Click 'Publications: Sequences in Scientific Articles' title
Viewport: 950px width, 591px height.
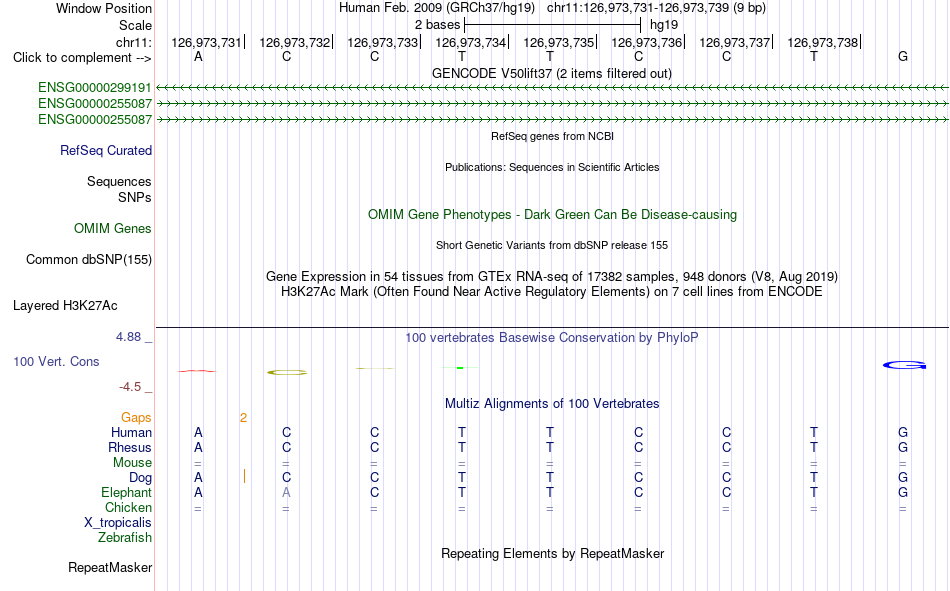(552, 167)
